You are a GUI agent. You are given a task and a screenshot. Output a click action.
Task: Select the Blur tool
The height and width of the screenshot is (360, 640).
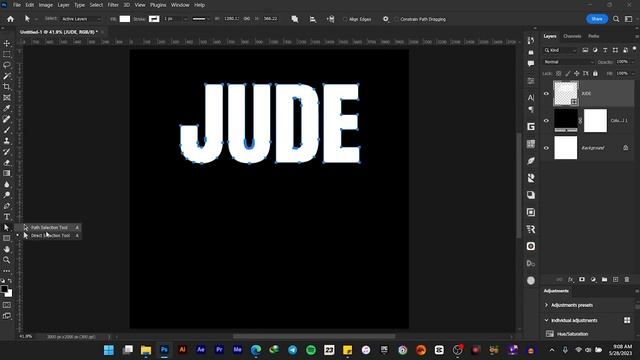7,184
